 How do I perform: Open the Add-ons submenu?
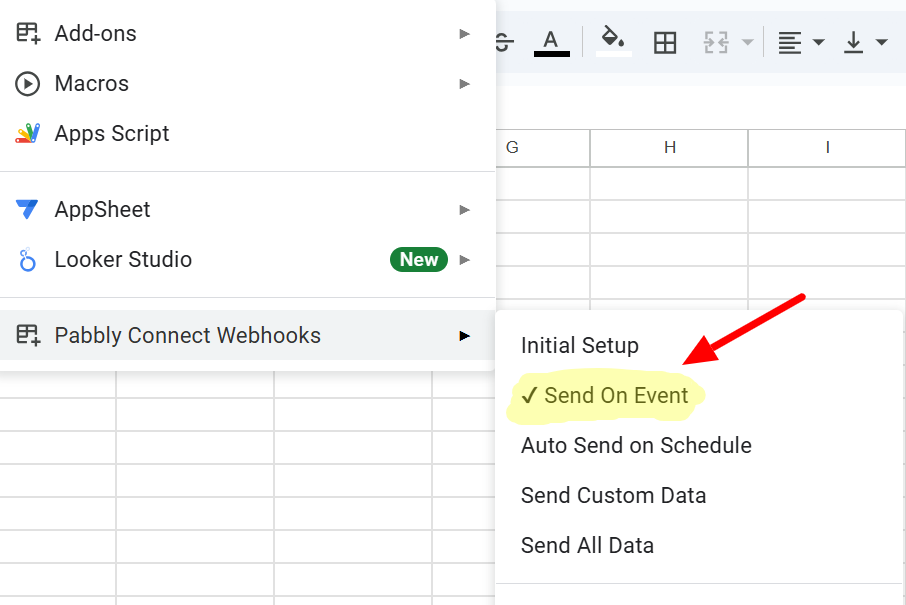[95, 33]
